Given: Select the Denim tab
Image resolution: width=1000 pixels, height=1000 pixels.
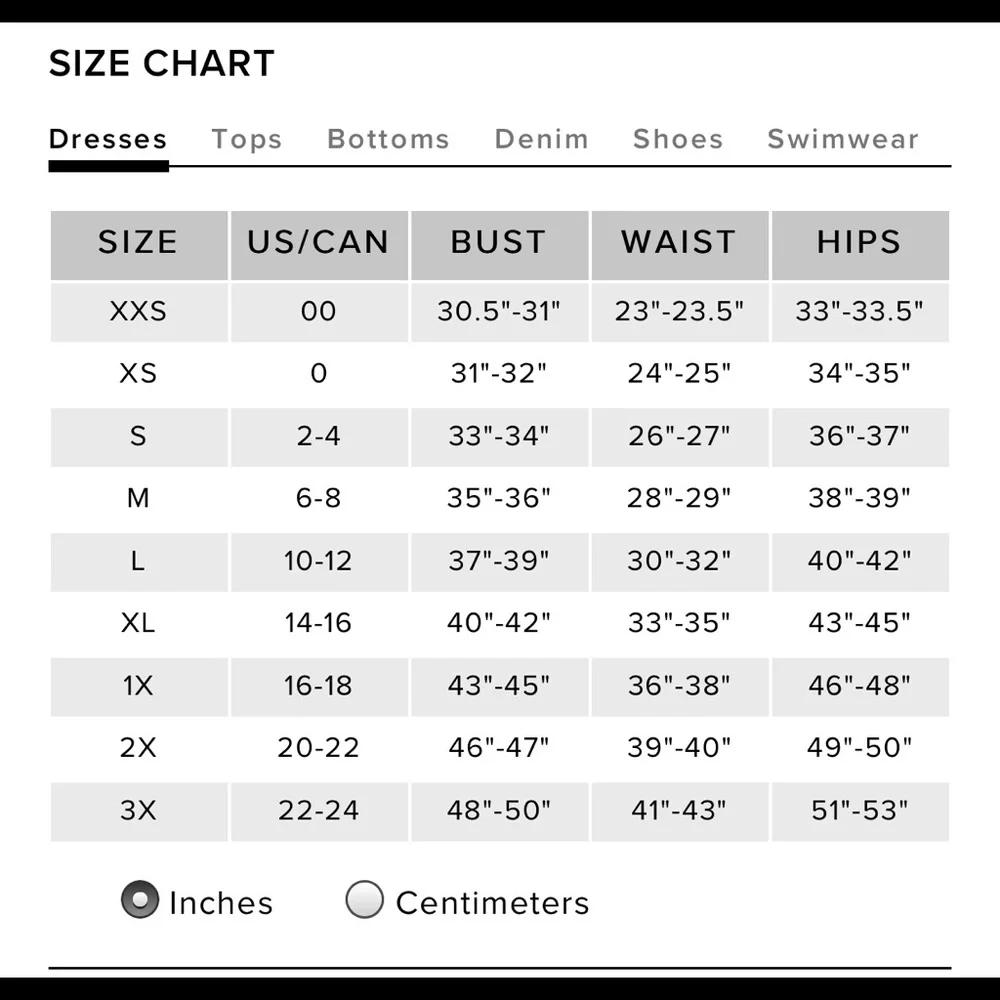Looking at the screenshot, I should pos(541,139).
